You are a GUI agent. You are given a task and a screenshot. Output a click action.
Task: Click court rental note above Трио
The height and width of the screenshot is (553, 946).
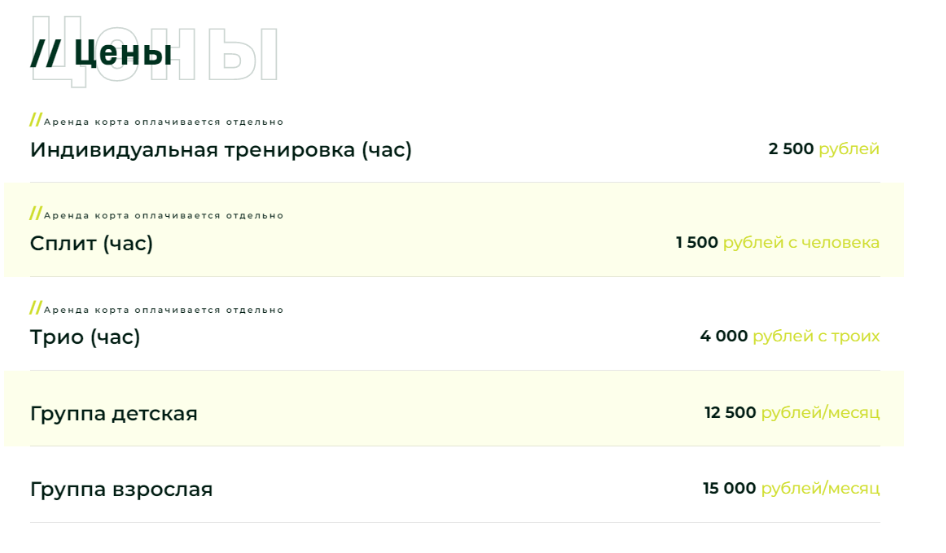coord(164,310)
